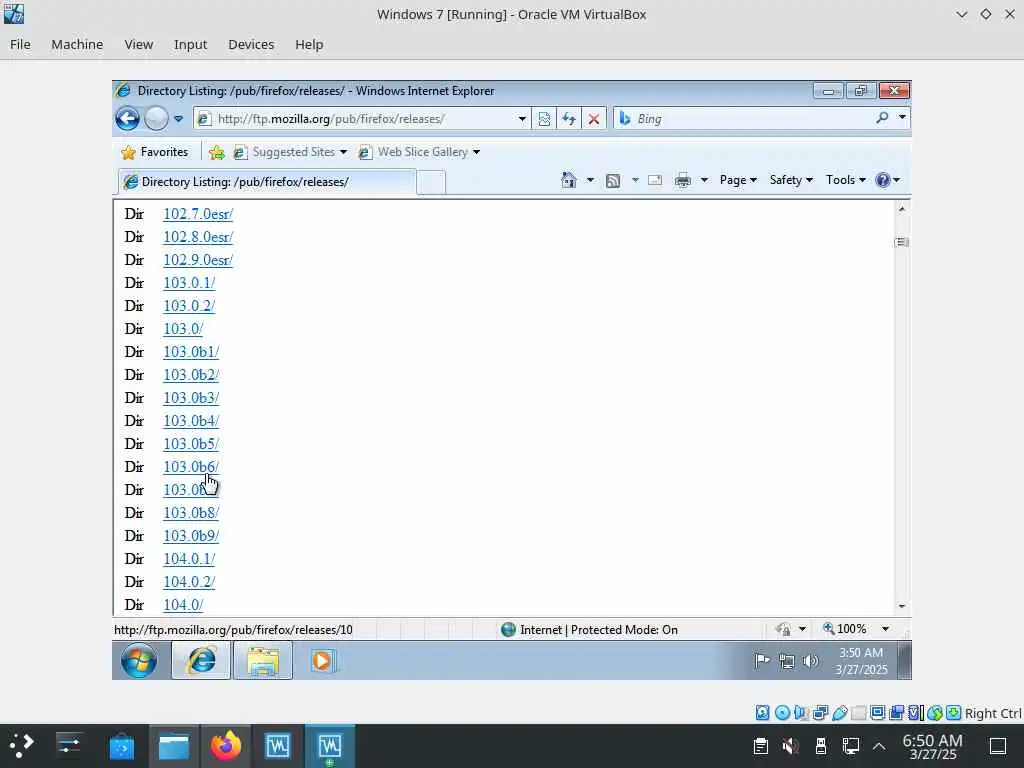Viewport: 1024px width, 768px height.
Task: Click the Action Center flag tray icon
Action: click(x=762, y=661)
